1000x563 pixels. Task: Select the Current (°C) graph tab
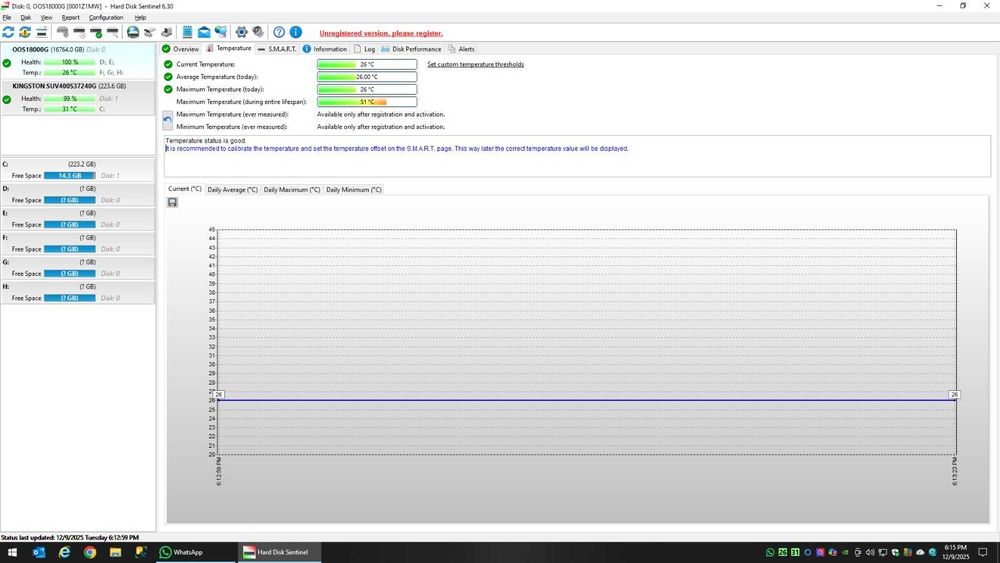coord(184,189)
